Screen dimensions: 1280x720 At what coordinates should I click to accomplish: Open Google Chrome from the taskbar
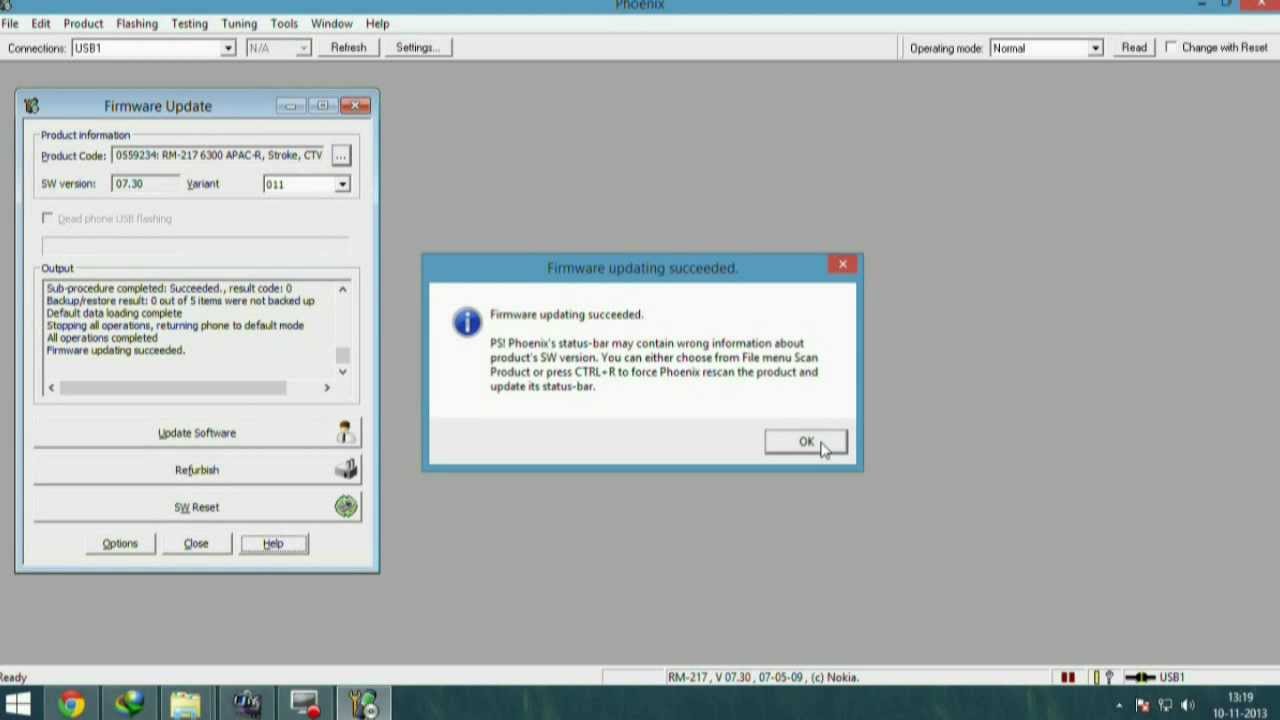[x=70, y=704]
